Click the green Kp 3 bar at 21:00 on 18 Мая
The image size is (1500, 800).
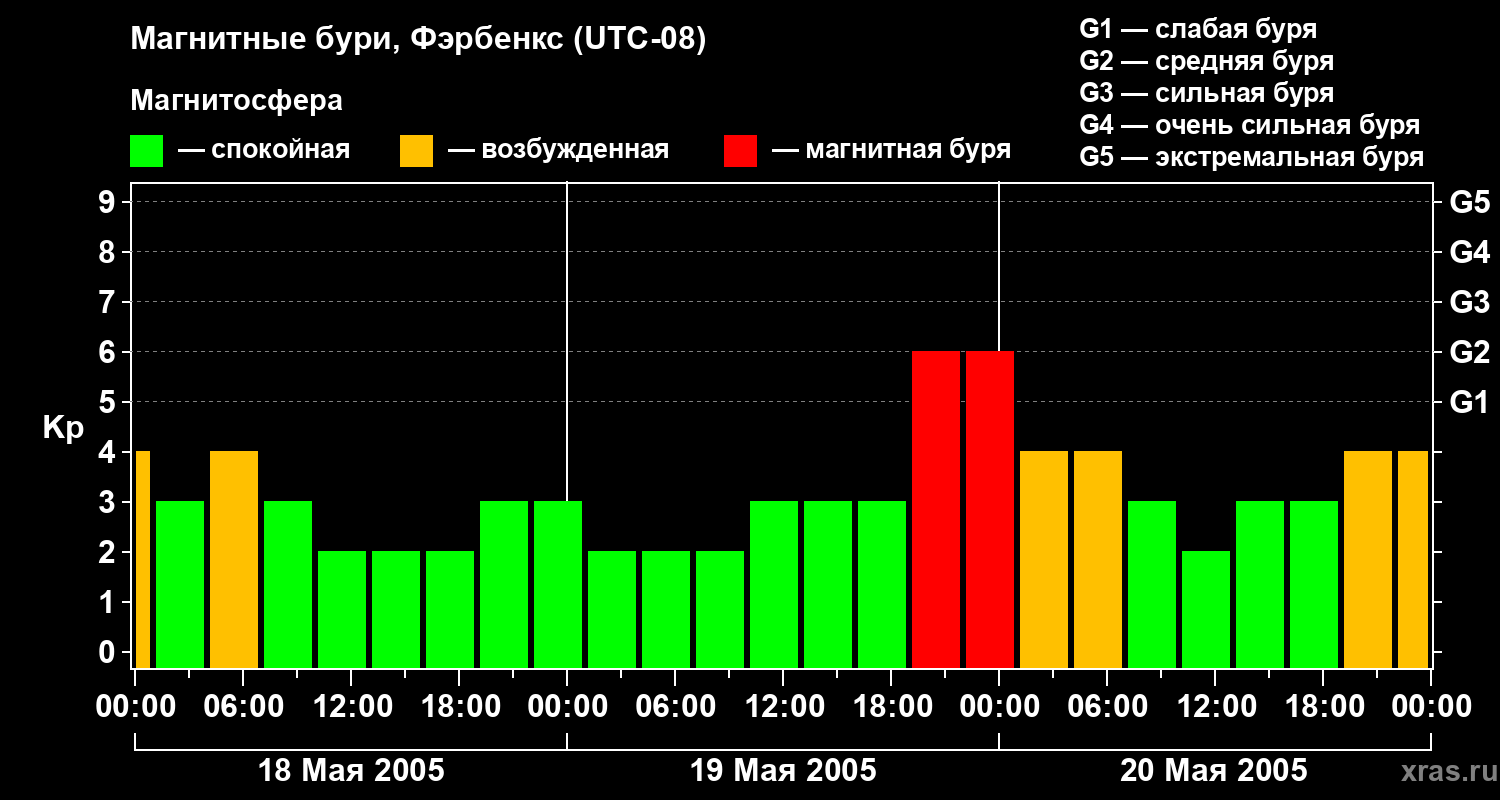click(504, 584)
